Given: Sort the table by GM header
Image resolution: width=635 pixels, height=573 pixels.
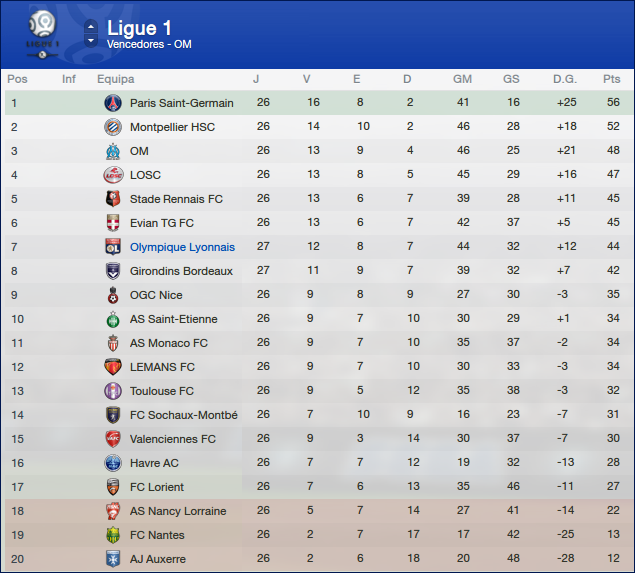Looking at the screenshot, I should pos(462,79).
